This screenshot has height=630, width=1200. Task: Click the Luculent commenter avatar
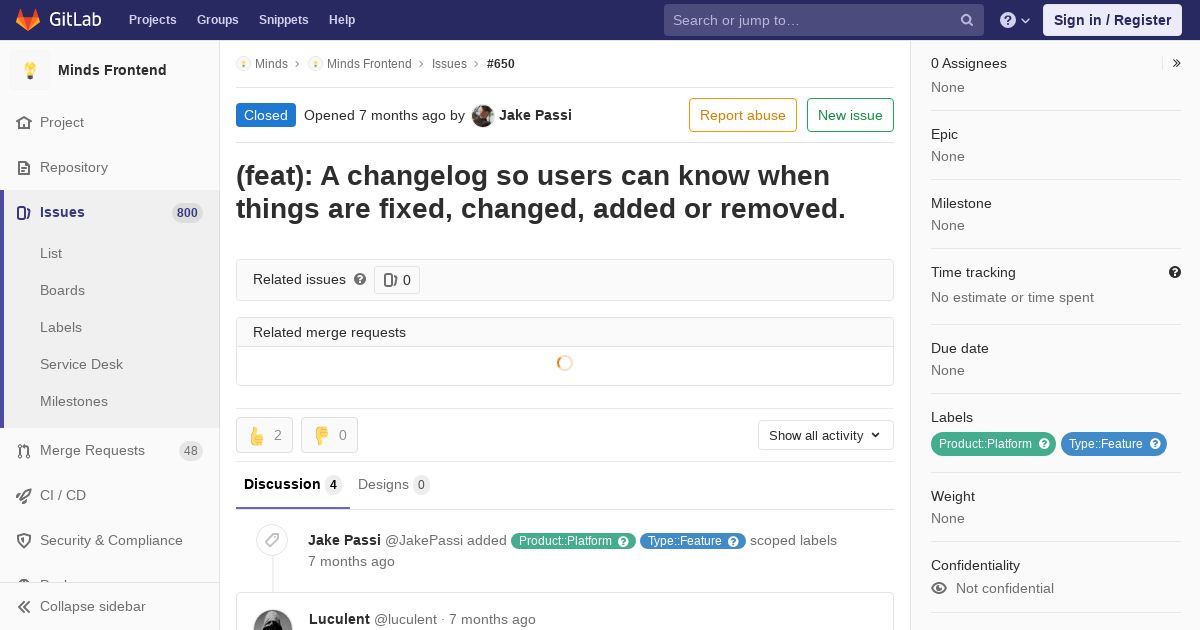(273, 620)
